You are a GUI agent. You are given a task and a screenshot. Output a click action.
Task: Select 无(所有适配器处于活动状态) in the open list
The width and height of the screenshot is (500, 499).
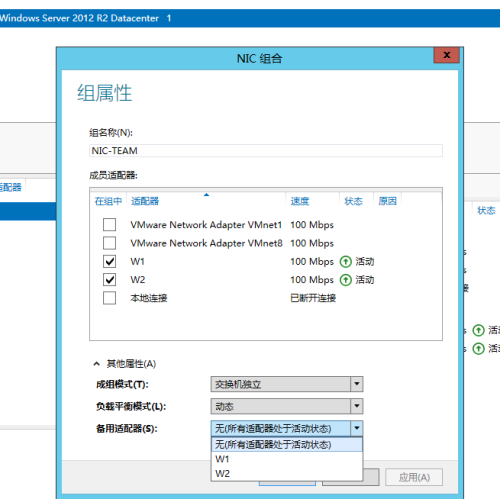point(287,445)
